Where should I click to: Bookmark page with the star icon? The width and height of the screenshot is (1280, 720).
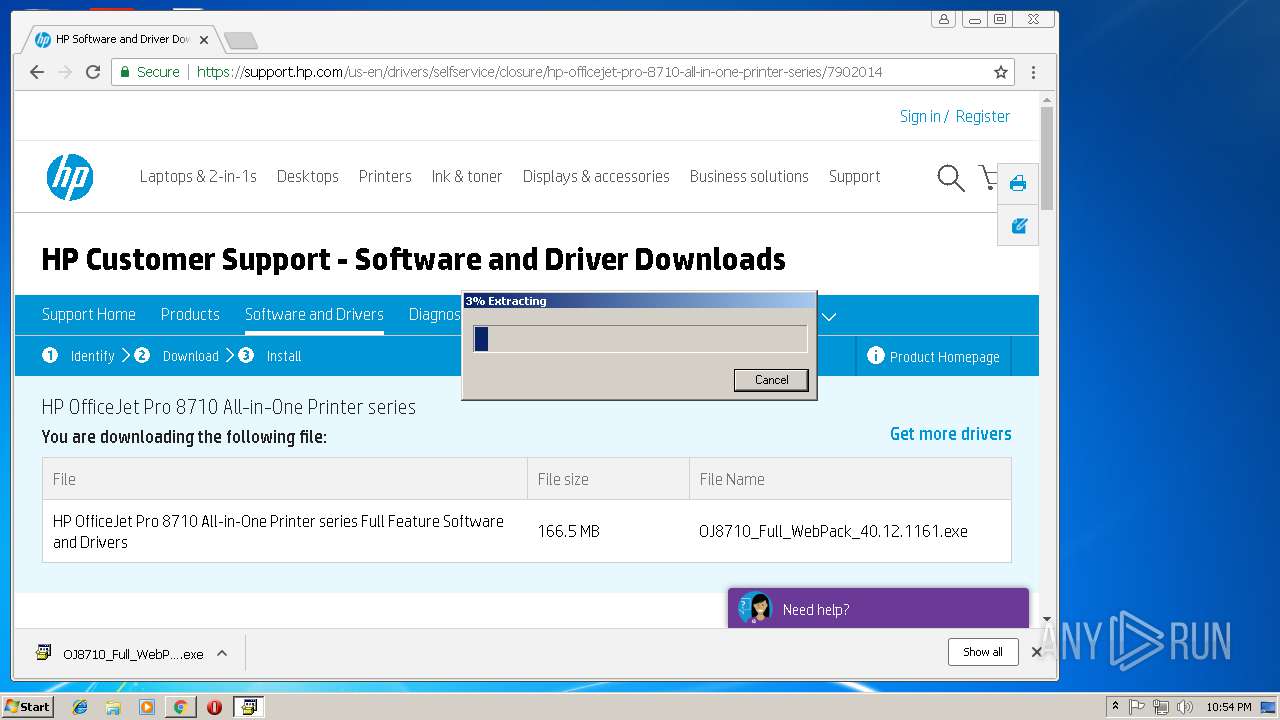pos(1000,72)
